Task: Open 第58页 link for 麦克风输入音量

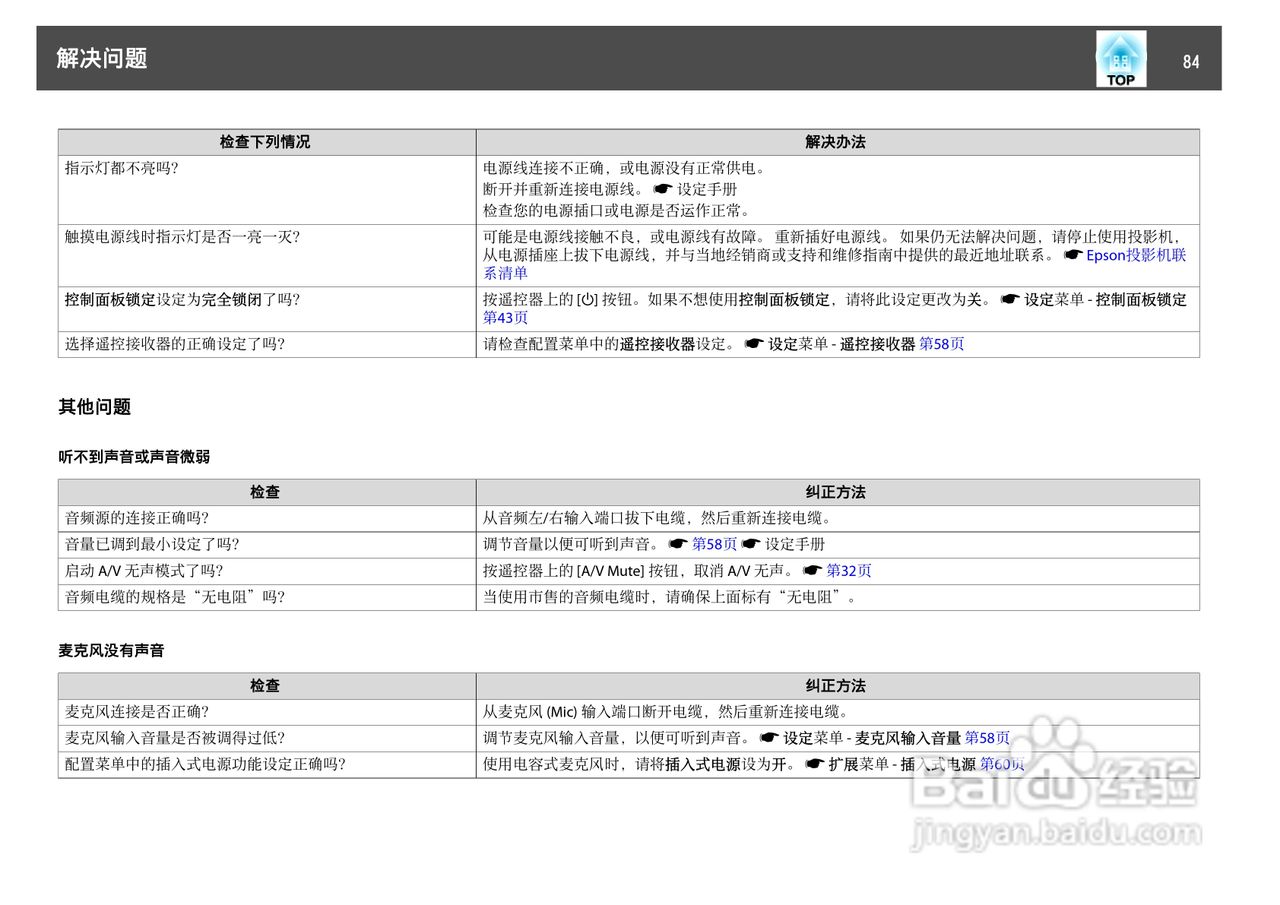Action: pos(987,738)
